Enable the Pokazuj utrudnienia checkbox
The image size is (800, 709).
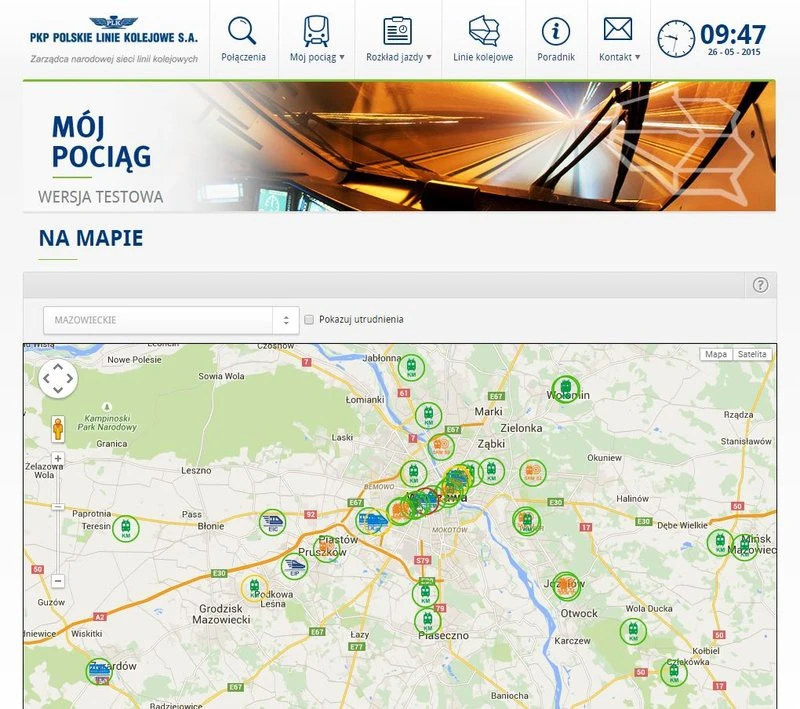(309, 319)
